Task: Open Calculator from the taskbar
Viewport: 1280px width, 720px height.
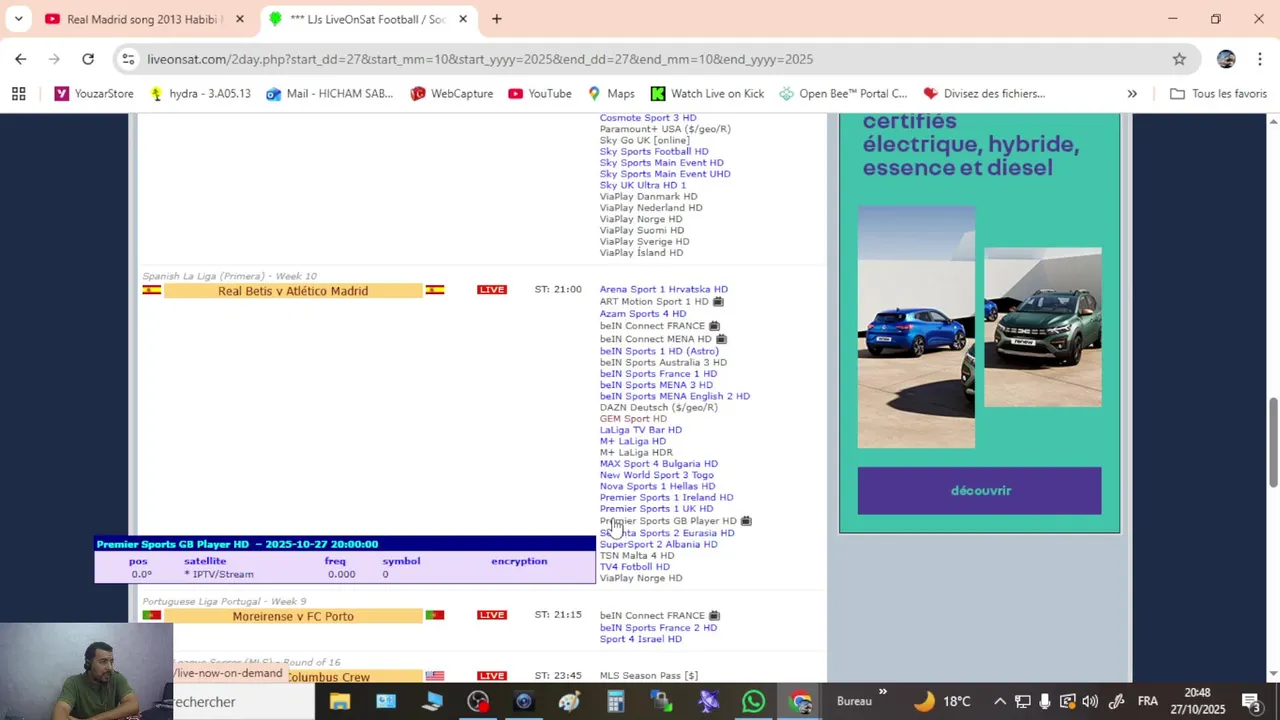Action: [x=615, y=701]
